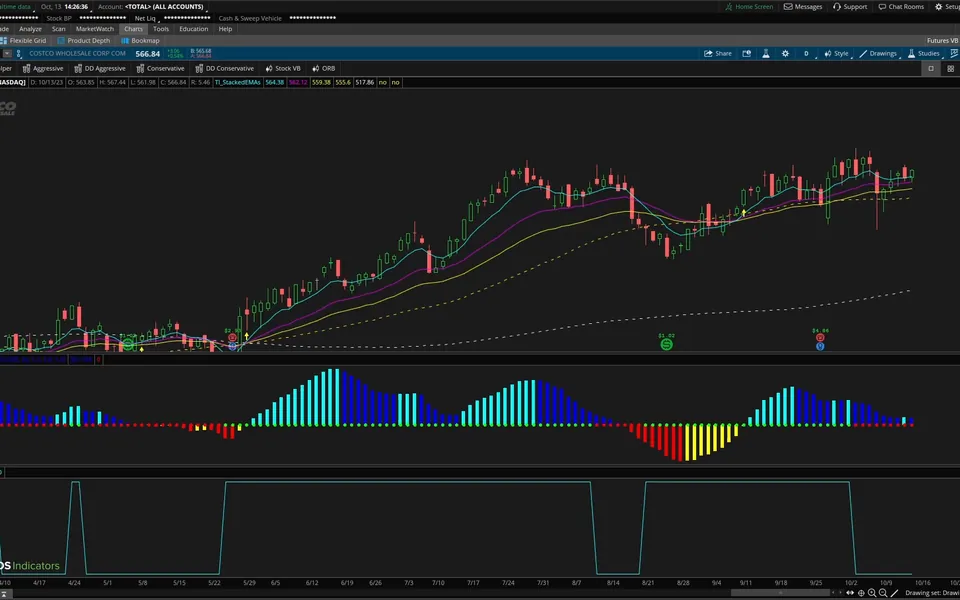Apply the Aggressive study set
The width and height of the screenshot is (960, 600).
click(x=43, y=69)
